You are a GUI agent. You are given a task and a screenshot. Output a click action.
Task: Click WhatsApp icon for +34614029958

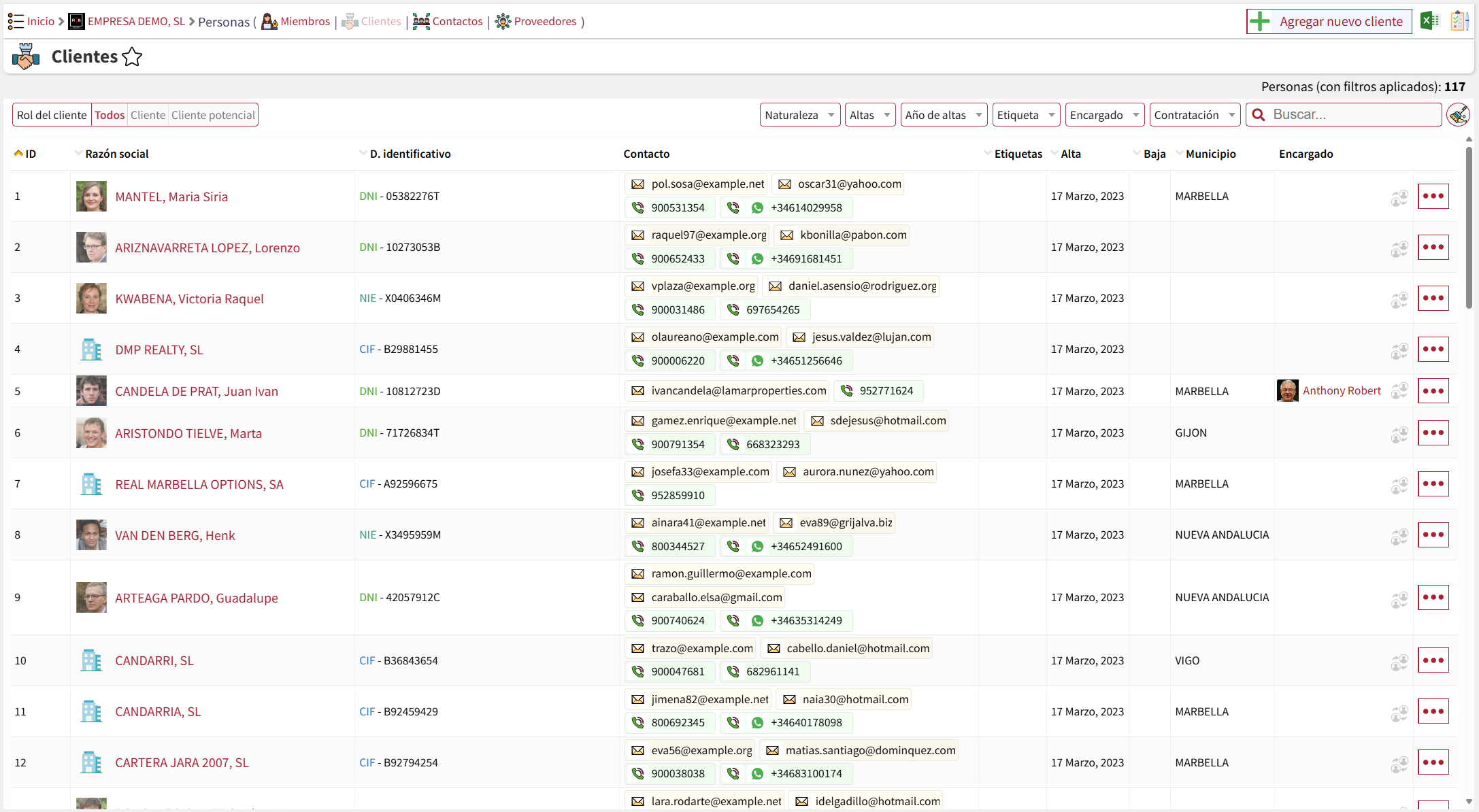pos(757,208)
